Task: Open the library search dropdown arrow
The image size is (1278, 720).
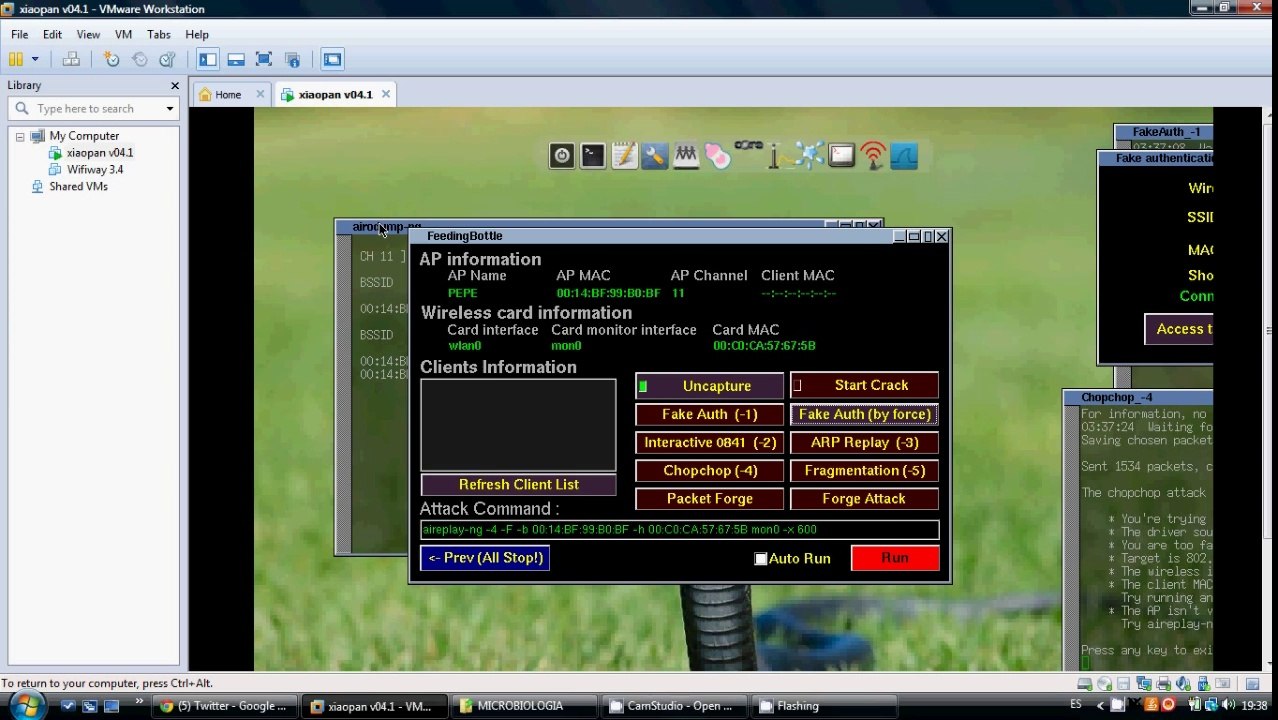Action: point(169,108)
